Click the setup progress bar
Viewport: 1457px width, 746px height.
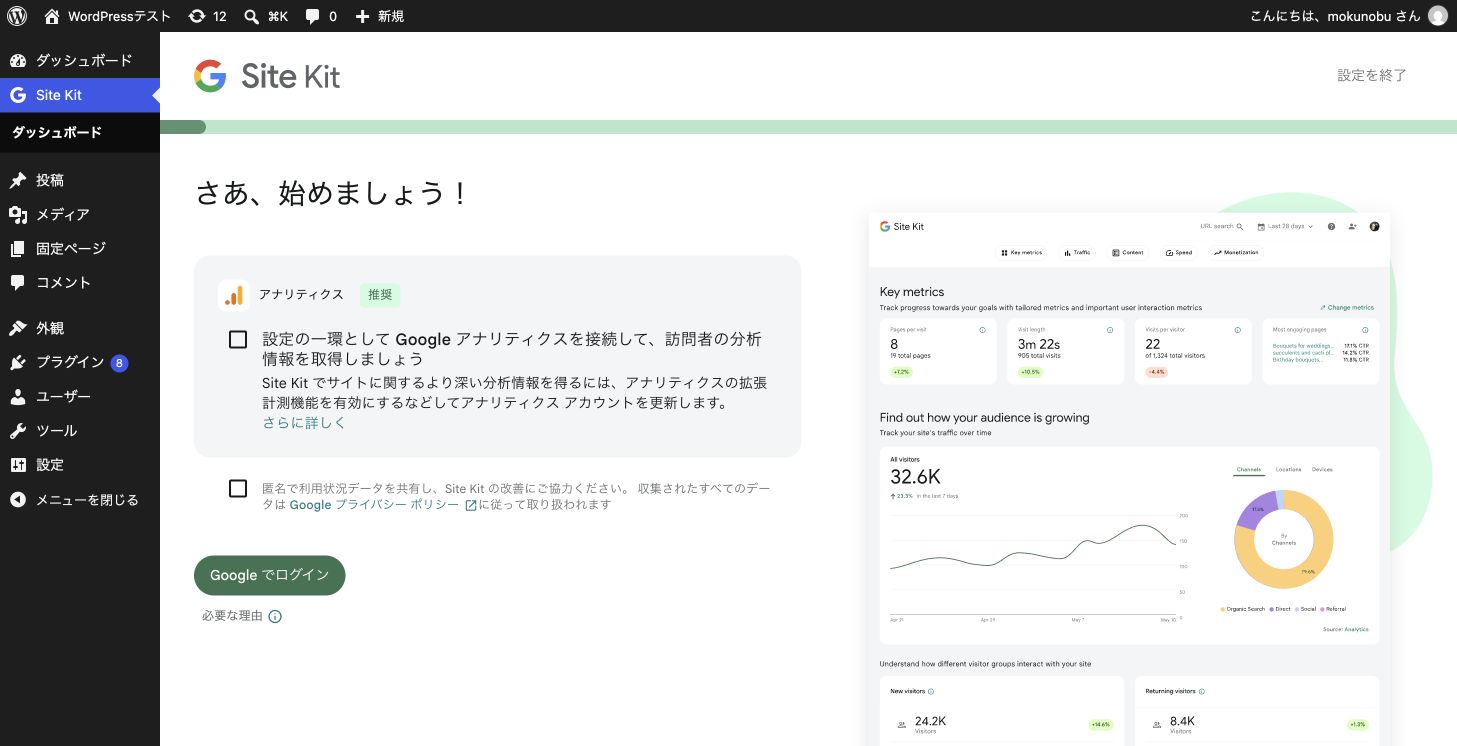(808, 127)
